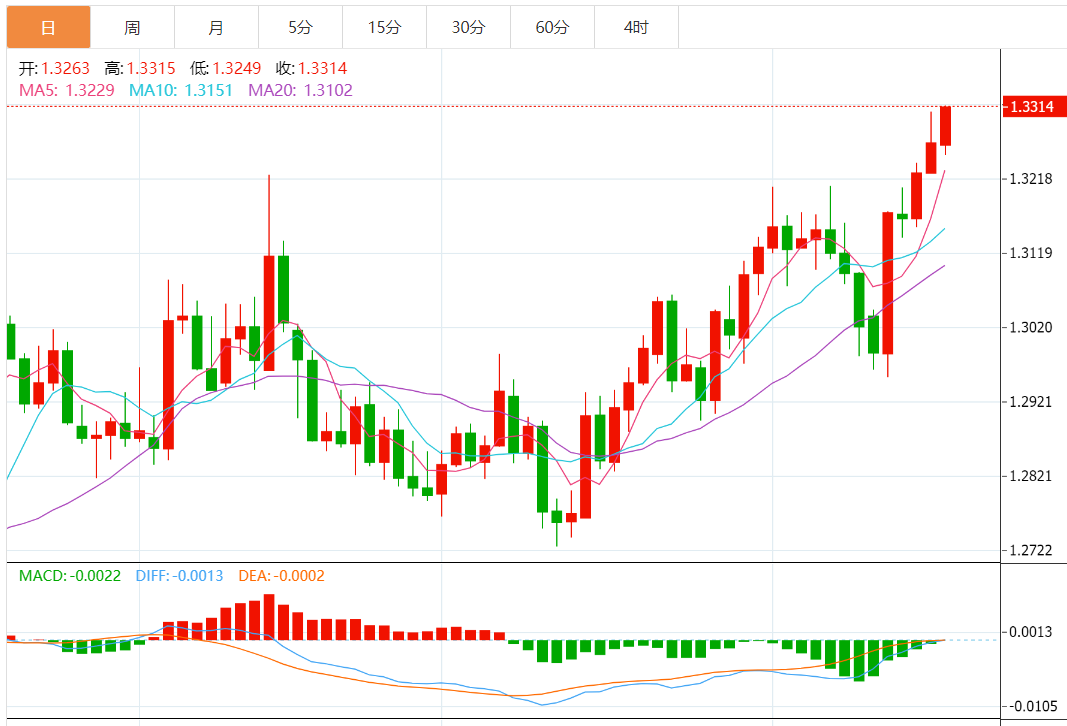Click the opening price value 1.3263
This screenshot has height=726, width=1067.
(65, 69)
